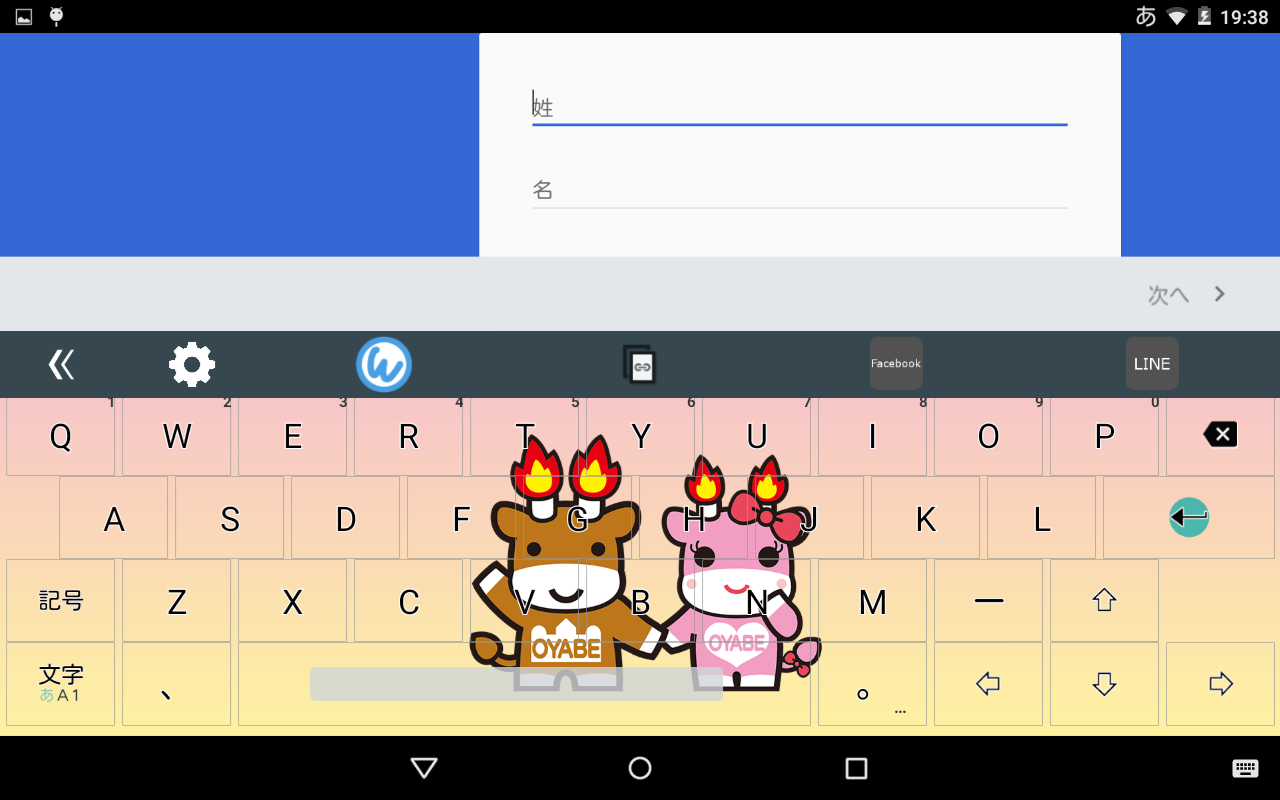Image resolution: width=1280 pixels, height=800 pixels.
Task: Tap the B key
Action: [640, 600]
